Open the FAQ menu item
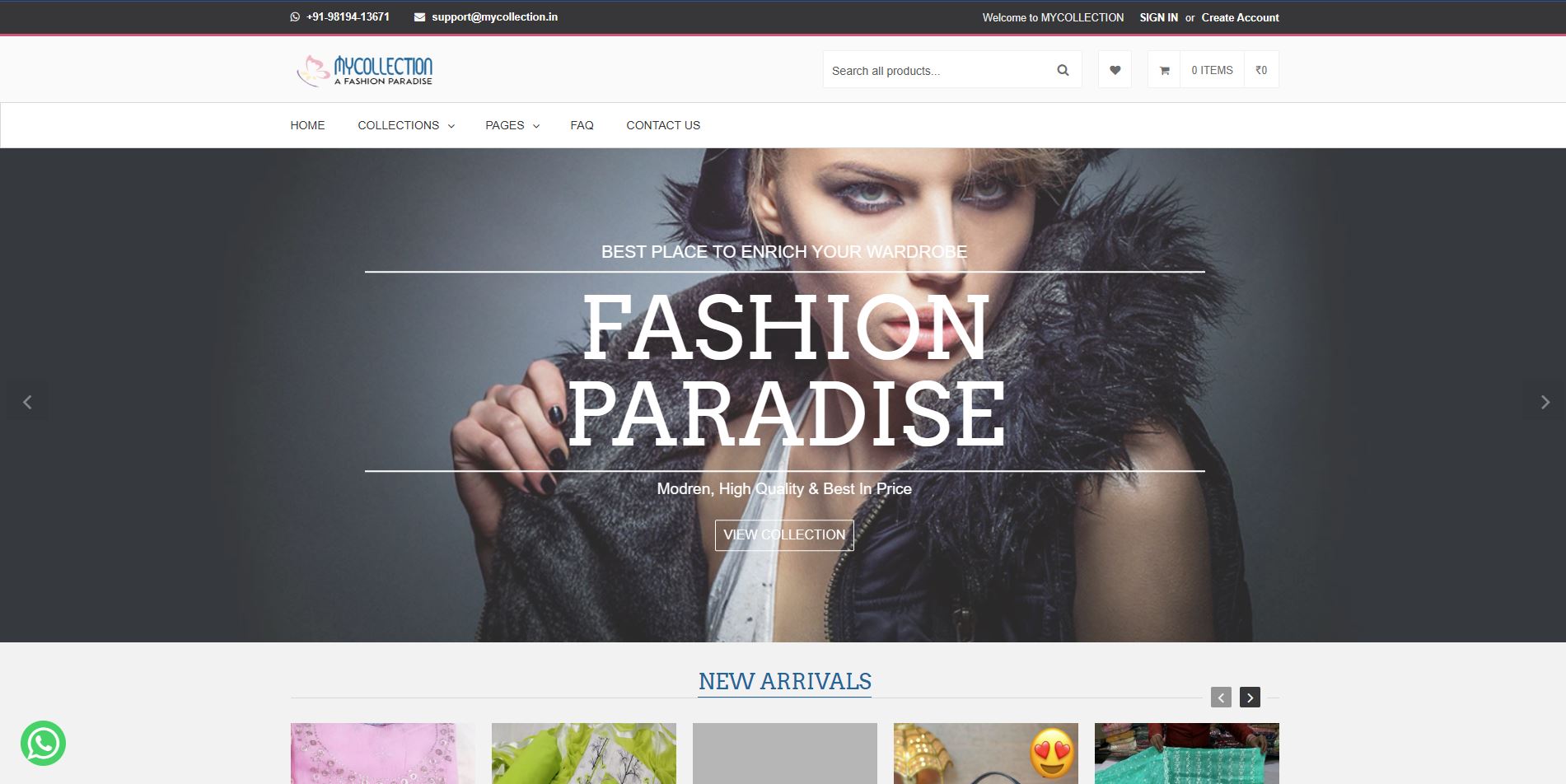Image resolution: width=1566 pixels, height=784 pixels. pyautogui.click(x=582, y=125)
